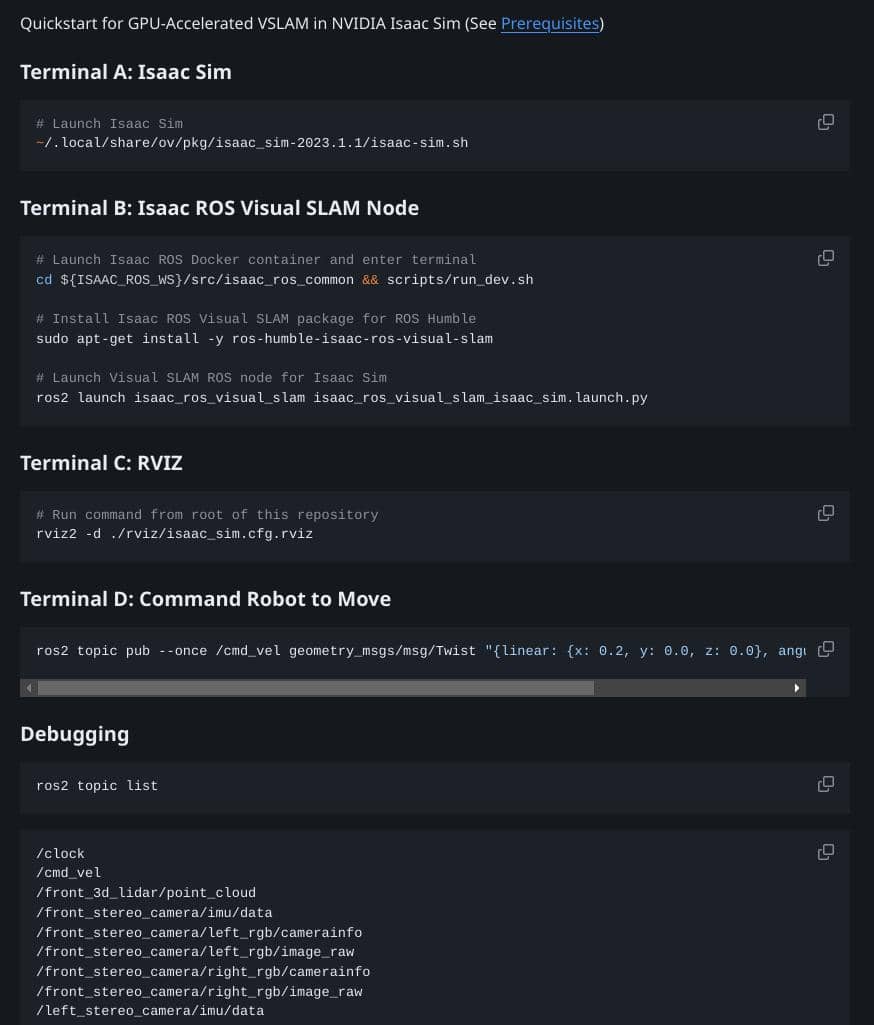Click the Terminal D: Command Robot to Move heading

pos(205,599)
